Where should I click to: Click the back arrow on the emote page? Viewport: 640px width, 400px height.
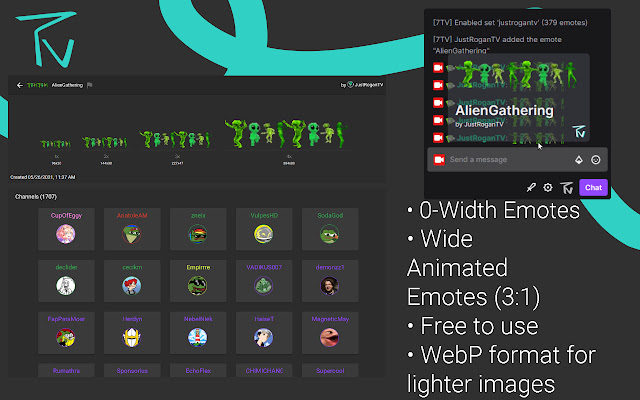(20, 85)
